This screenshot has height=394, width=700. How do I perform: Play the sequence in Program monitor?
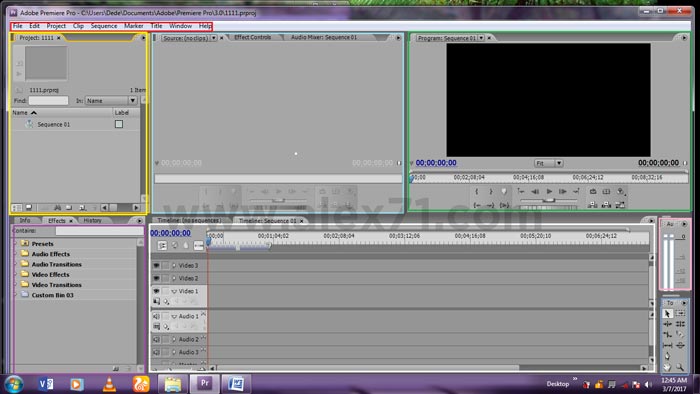click(549, 191)
